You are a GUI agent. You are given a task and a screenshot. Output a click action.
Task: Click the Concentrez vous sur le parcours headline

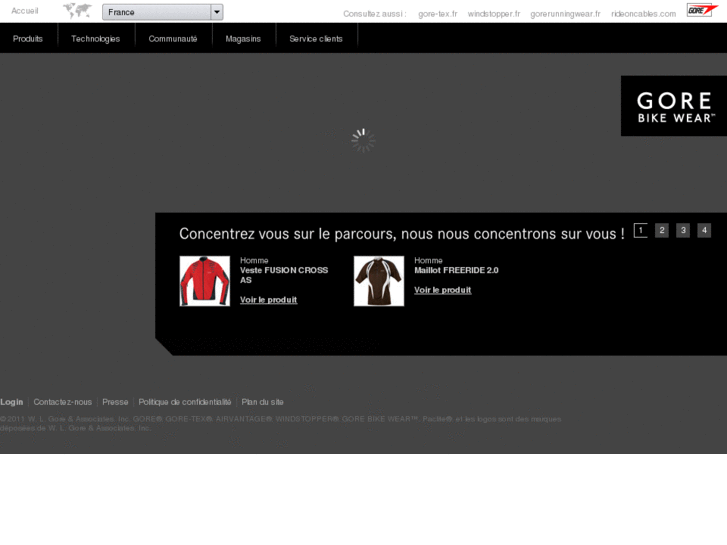[402, 233]
